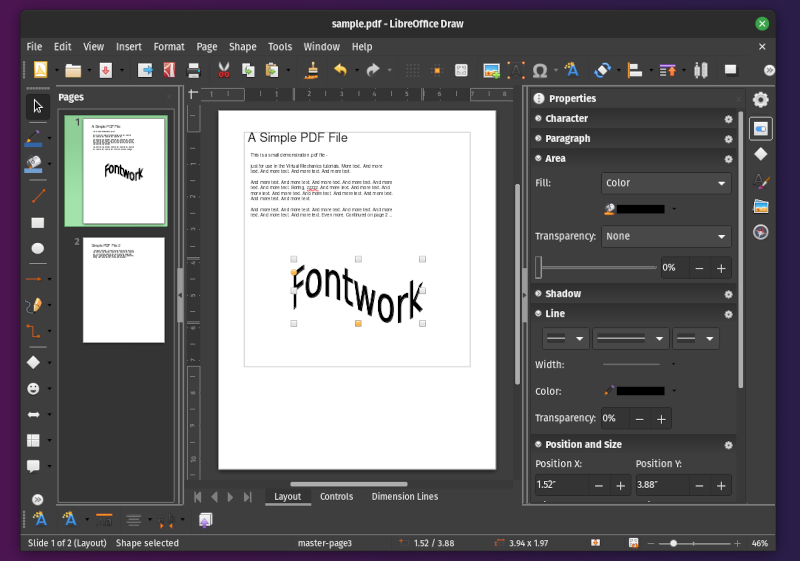This screenshot has height=561, width=800.
Task: Select the Symbol Shapes smiley tool
Action: (34, 389)
